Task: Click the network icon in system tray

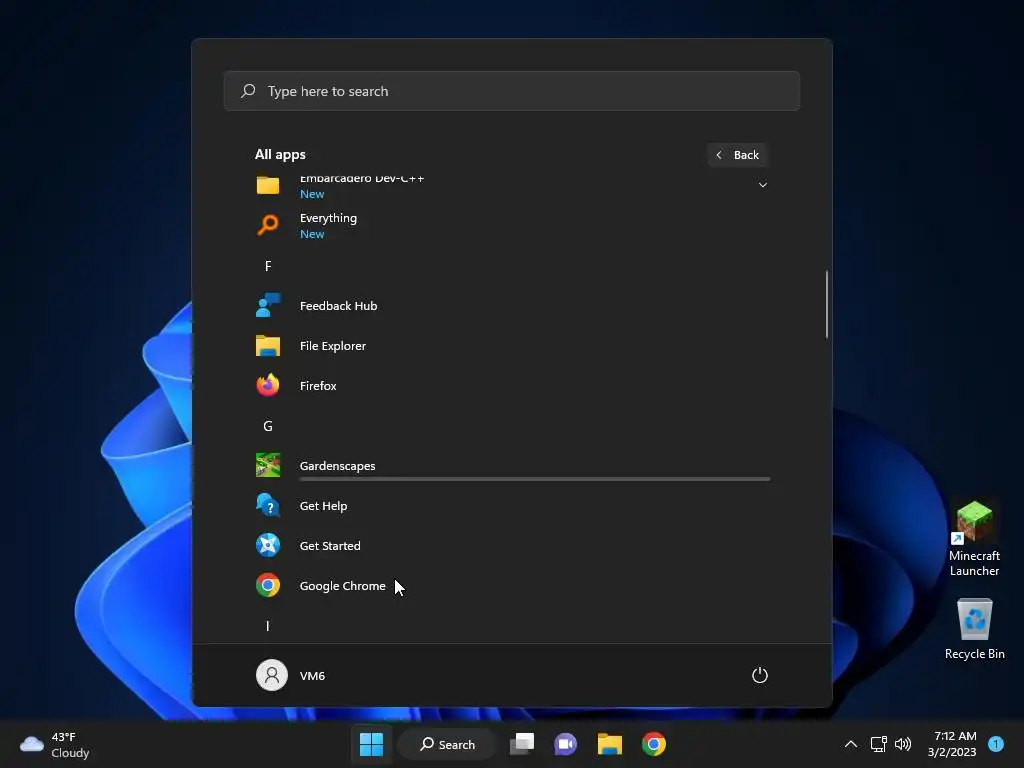Action: pos(878,744)
